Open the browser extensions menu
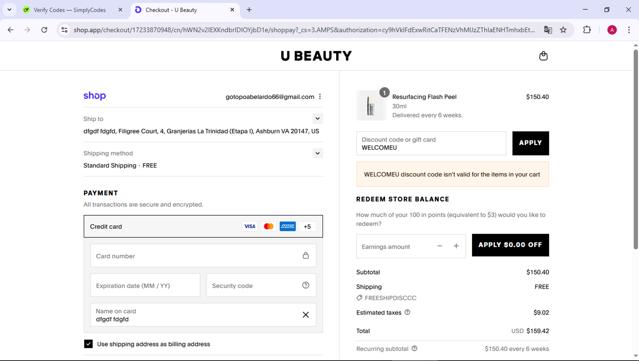This screenshot has width=639, height=361. 586,30
